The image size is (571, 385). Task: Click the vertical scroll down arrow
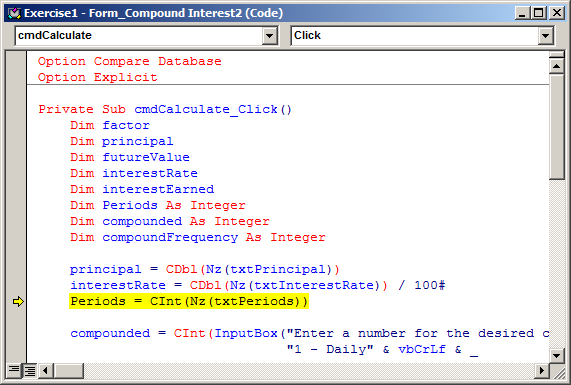556,355
